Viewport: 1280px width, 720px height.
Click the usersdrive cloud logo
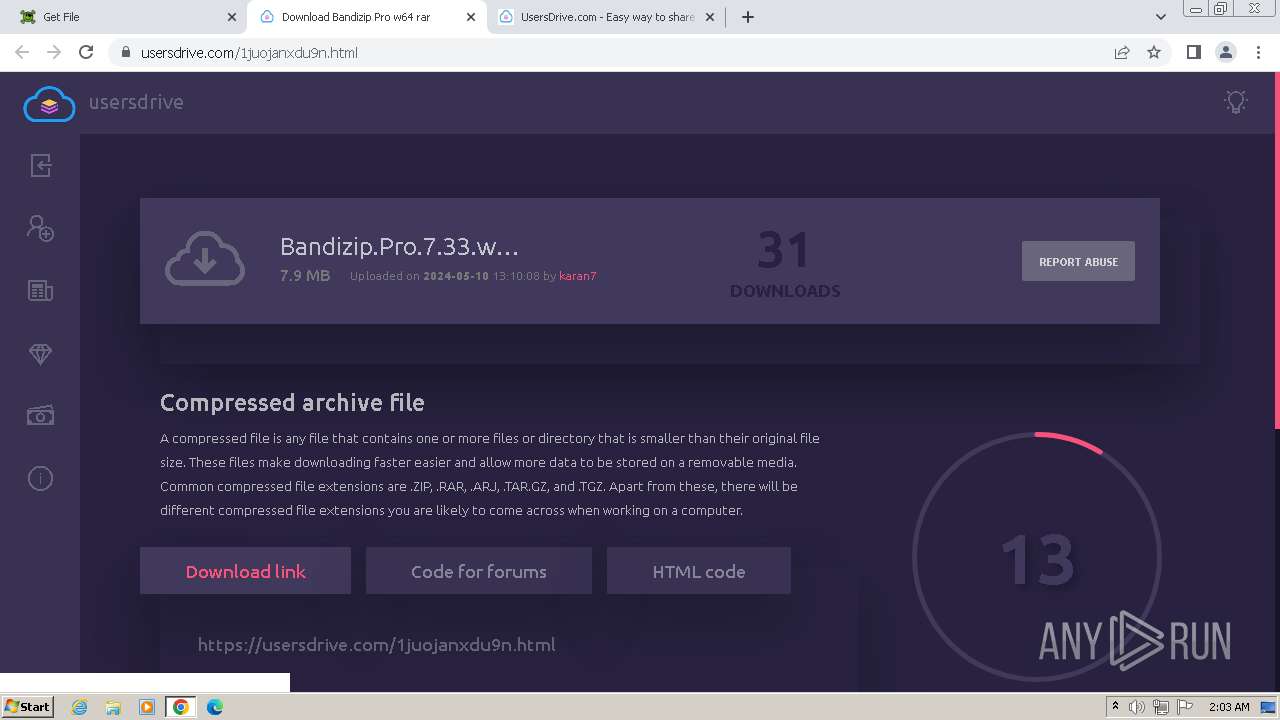coord(49,104)
